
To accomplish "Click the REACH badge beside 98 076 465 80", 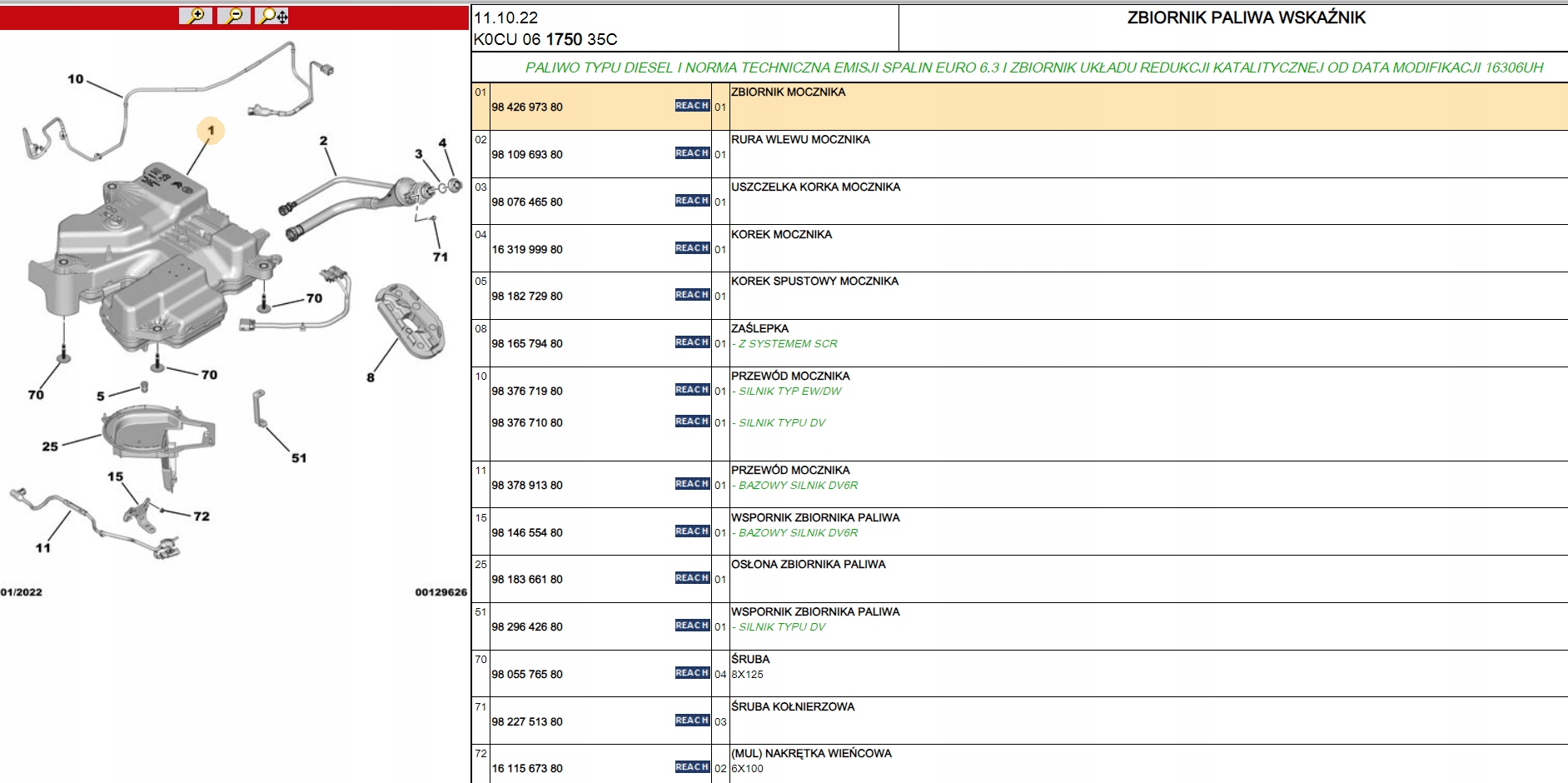I will 692,201.
